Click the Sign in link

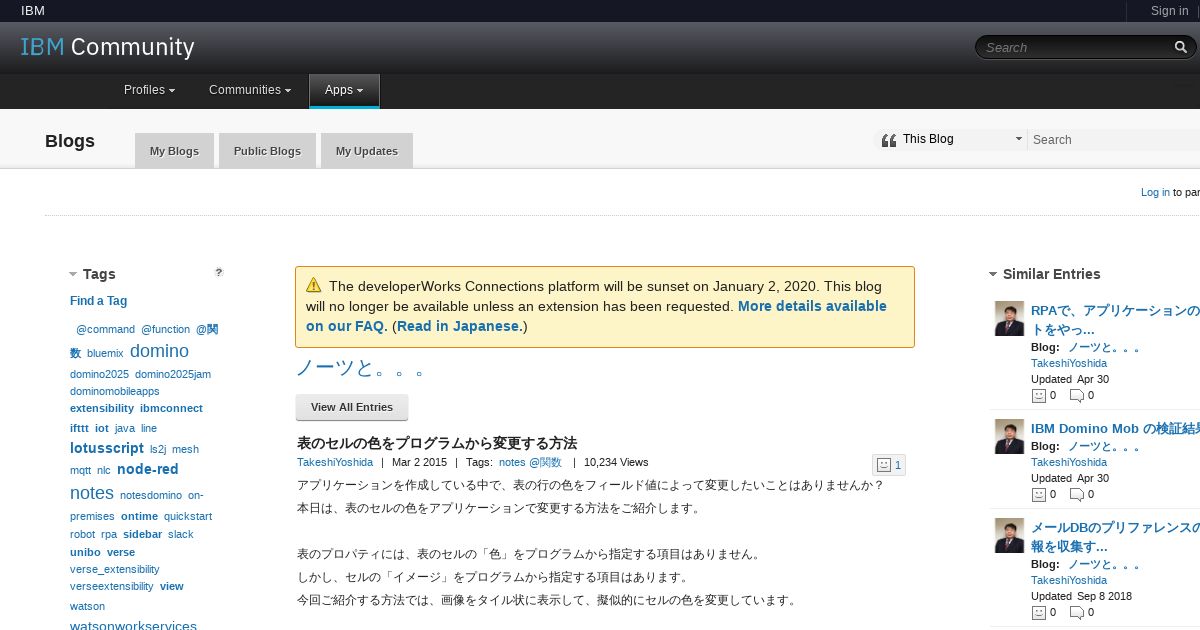[x=1169, y=11]
